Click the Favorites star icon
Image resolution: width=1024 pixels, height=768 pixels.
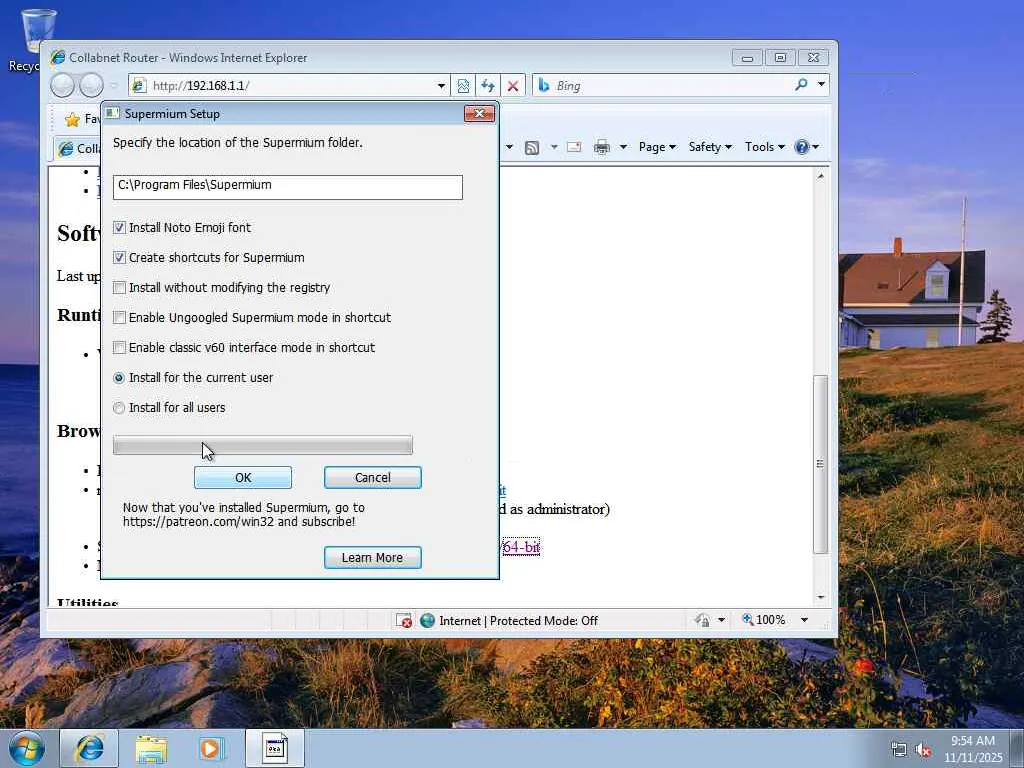[72, 119]
